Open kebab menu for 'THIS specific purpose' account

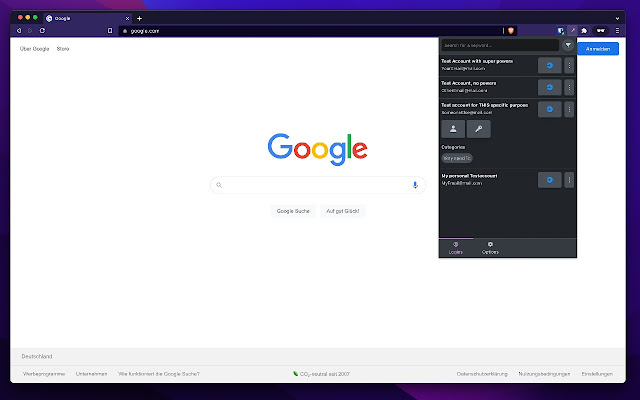click(569, 109)
